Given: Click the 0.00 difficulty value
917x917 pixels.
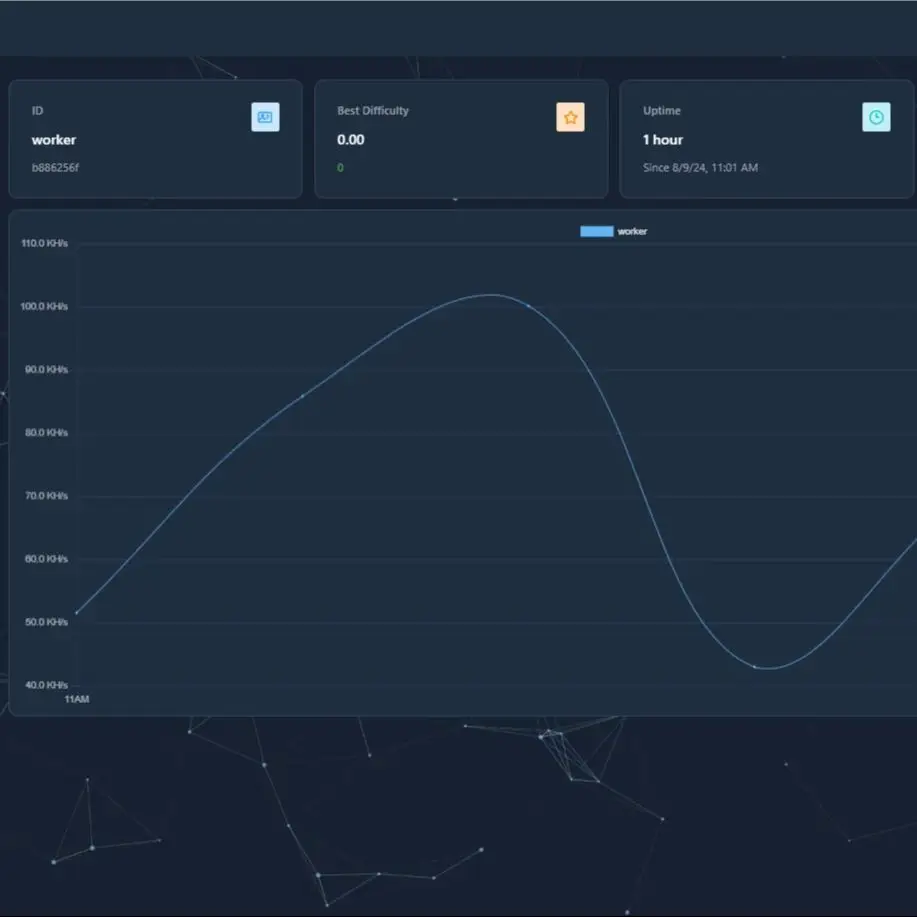Looking at the screenshot, I should click(350, 140).
